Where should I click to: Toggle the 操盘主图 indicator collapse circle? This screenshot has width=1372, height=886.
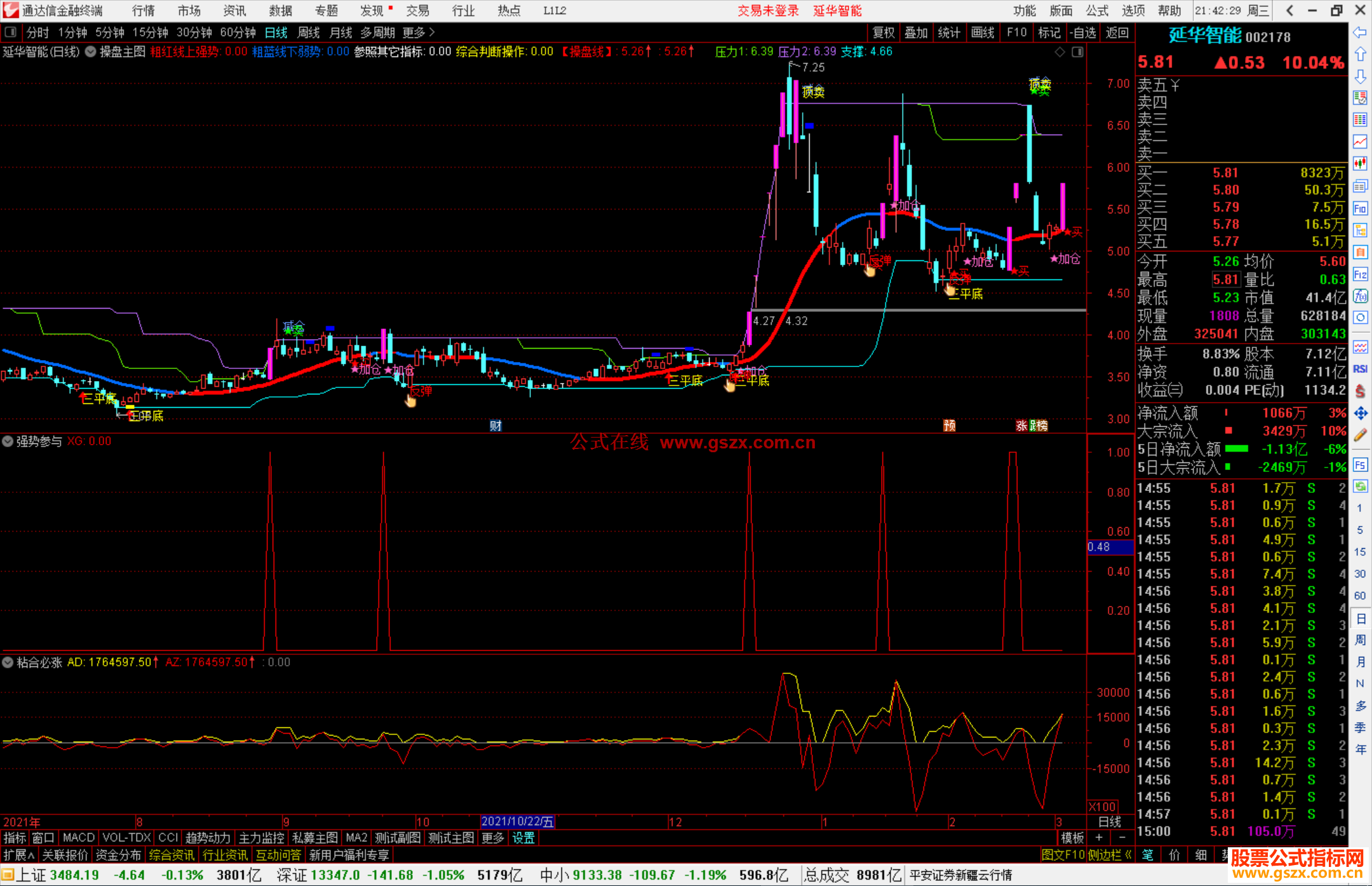tap(91, 51)
